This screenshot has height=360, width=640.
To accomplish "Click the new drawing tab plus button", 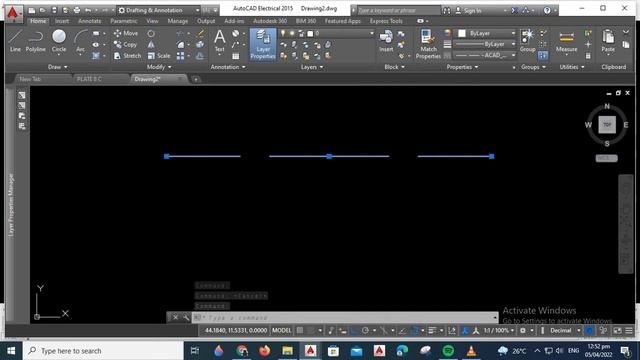I will click(196, 79).
